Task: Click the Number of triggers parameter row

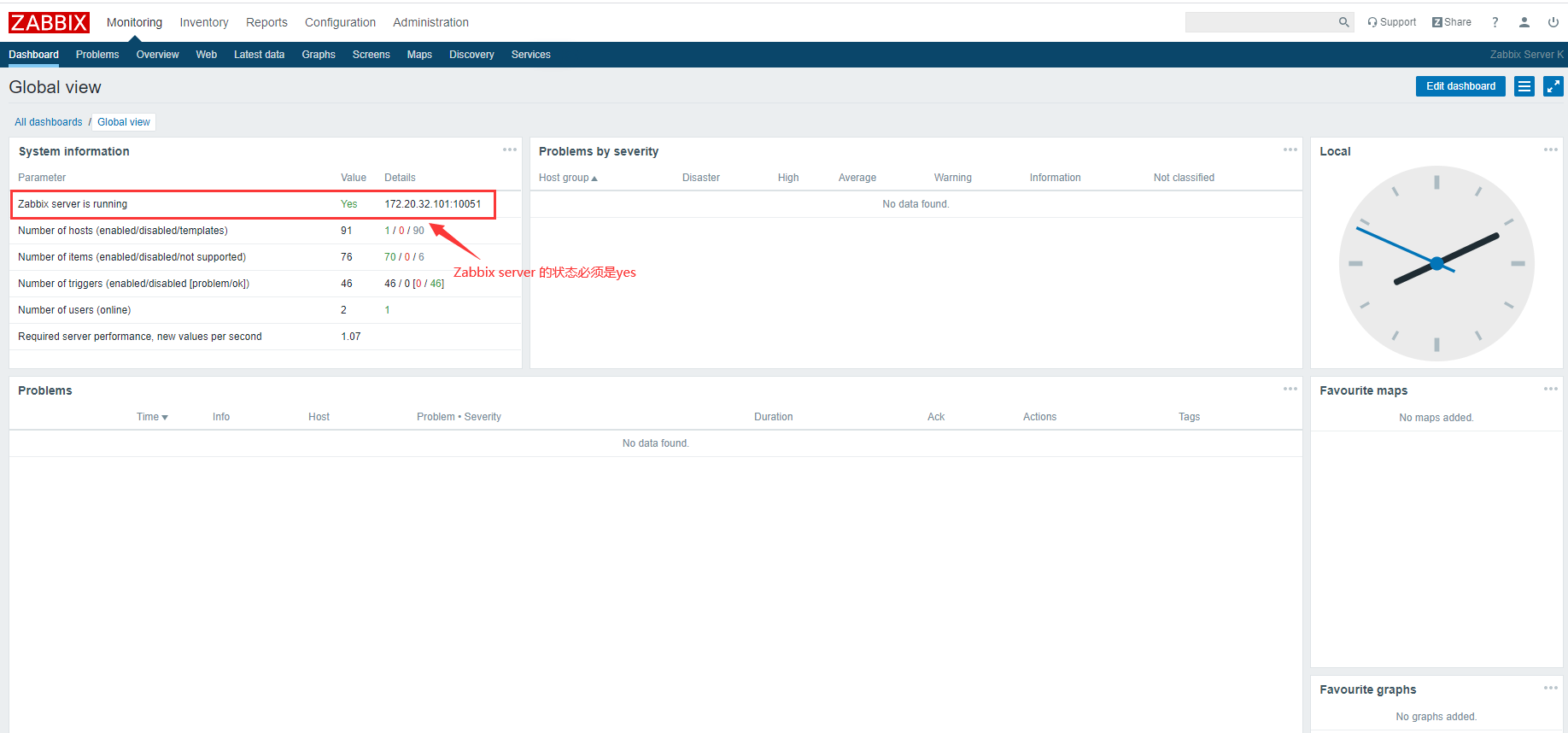Action: [x=266, y=284]
